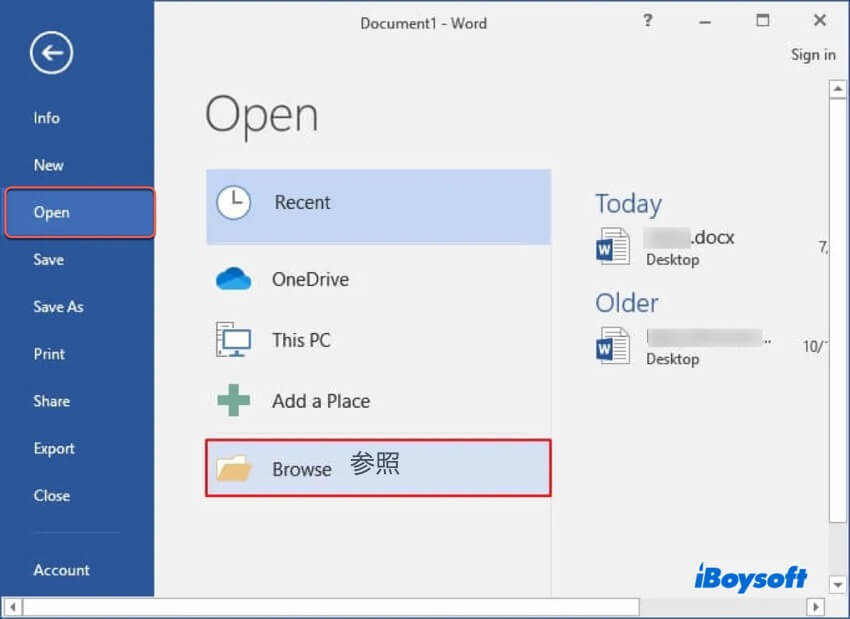Click Account in the sidebar

(61, 570)
